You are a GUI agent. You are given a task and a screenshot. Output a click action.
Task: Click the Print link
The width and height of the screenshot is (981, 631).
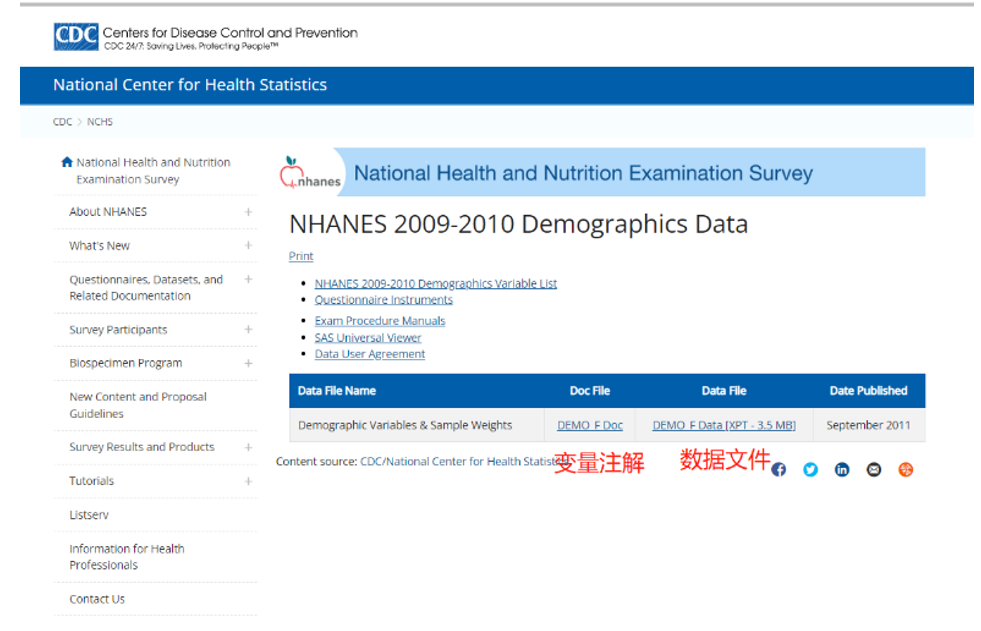click(x=300, y=256)
